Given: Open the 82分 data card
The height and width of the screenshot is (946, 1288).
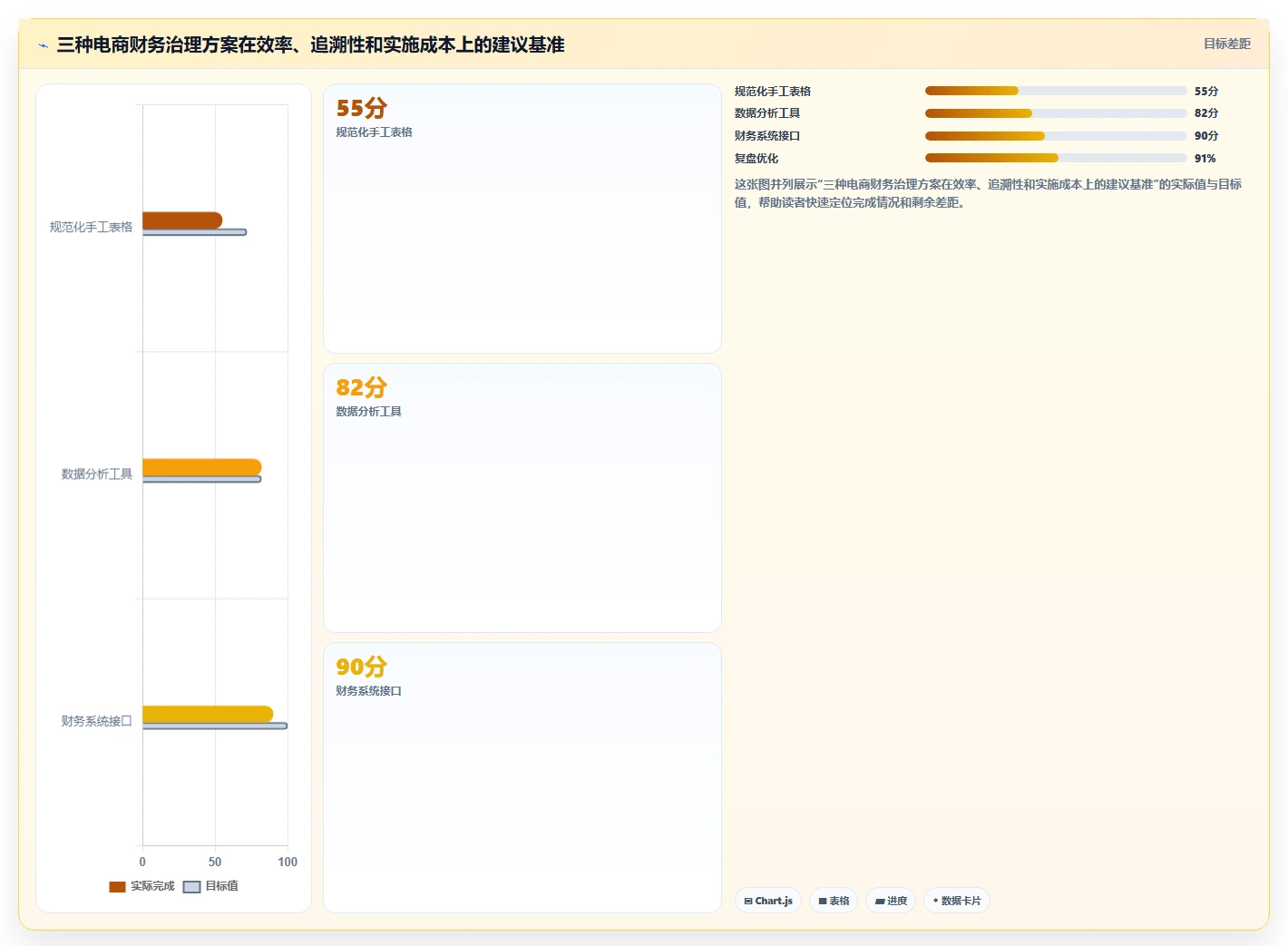Looking at the screenshot, I should (x=522, y=498).
